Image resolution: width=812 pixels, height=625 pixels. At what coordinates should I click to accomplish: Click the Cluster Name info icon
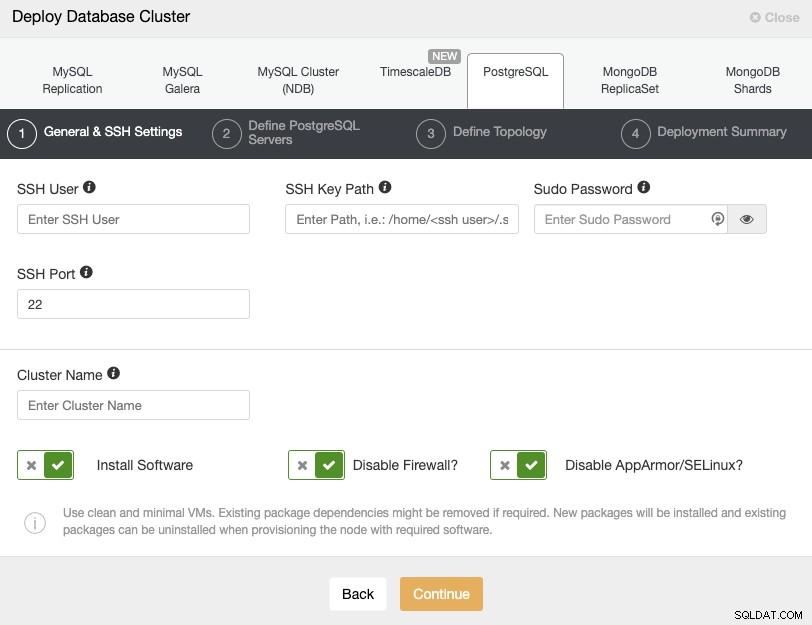pyautogui.click(x=113, y=373)
